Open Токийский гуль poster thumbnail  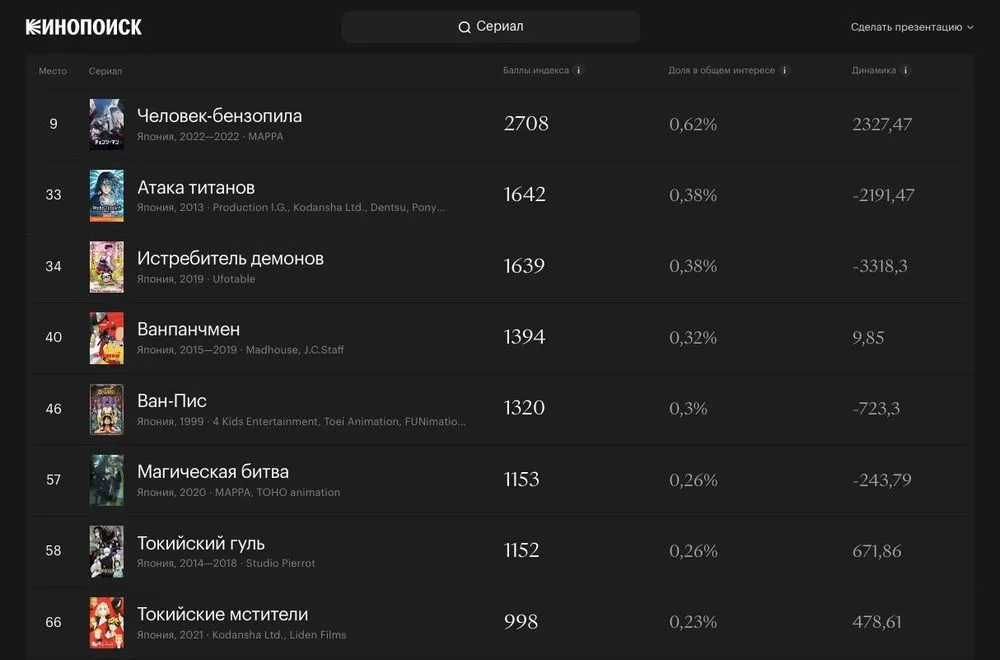[107, 551]
